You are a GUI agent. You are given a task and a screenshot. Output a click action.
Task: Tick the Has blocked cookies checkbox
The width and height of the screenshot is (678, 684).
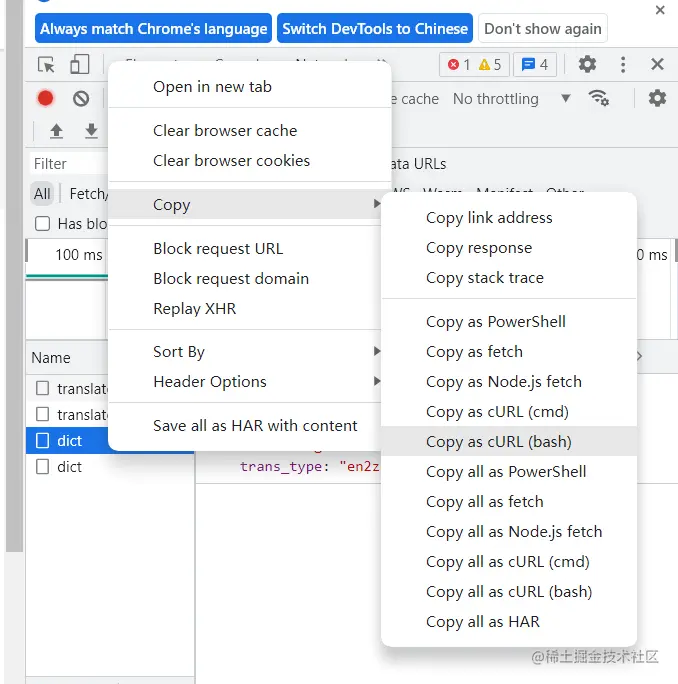42,224
